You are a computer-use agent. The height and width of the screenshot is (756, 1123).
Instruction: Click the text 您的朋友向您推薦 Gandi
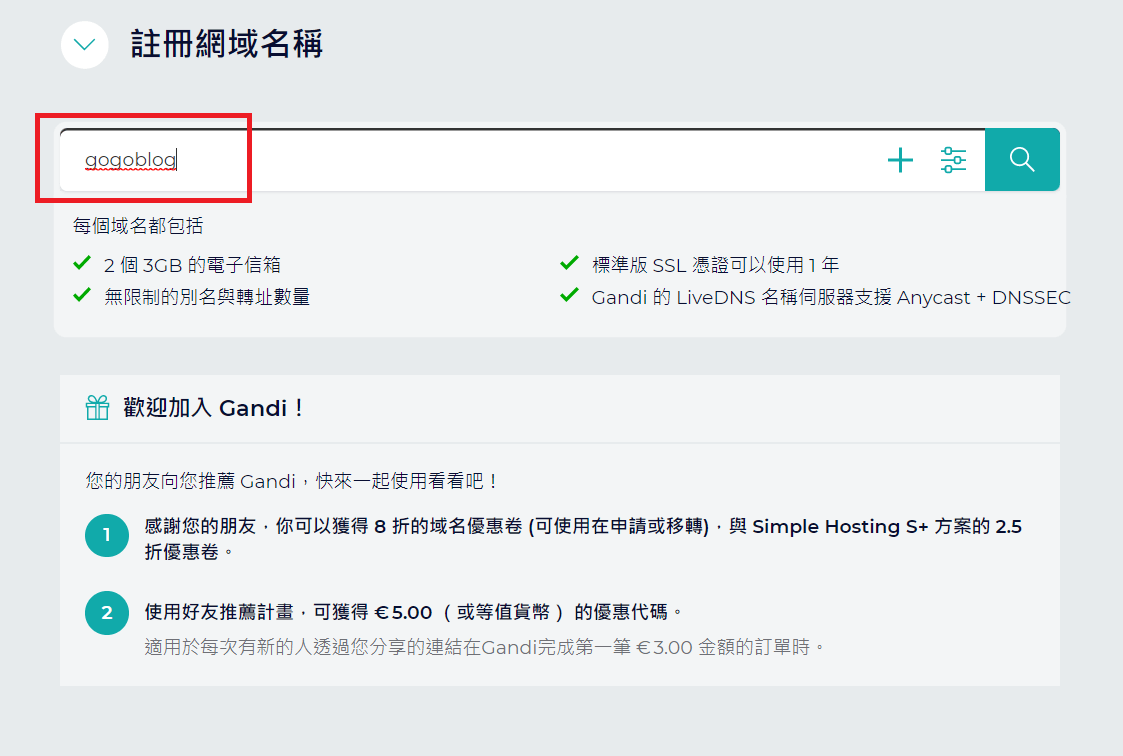[x=292, y=481]
